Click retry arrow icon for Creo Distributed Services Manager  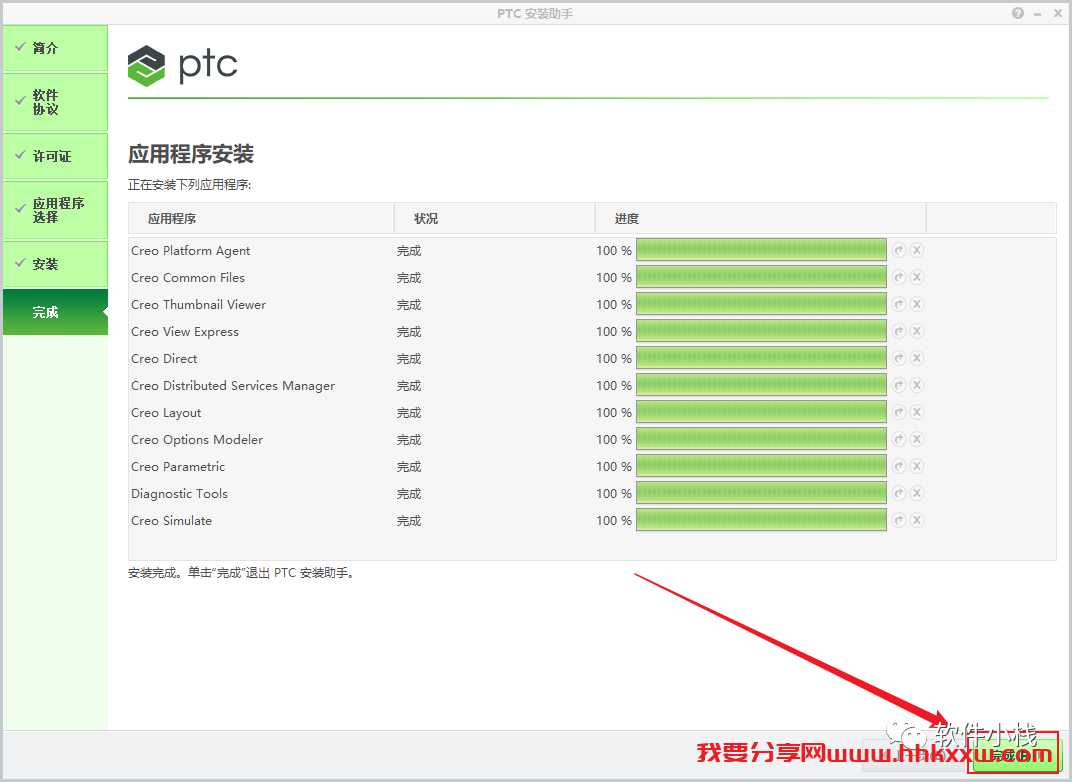point(899,385)
